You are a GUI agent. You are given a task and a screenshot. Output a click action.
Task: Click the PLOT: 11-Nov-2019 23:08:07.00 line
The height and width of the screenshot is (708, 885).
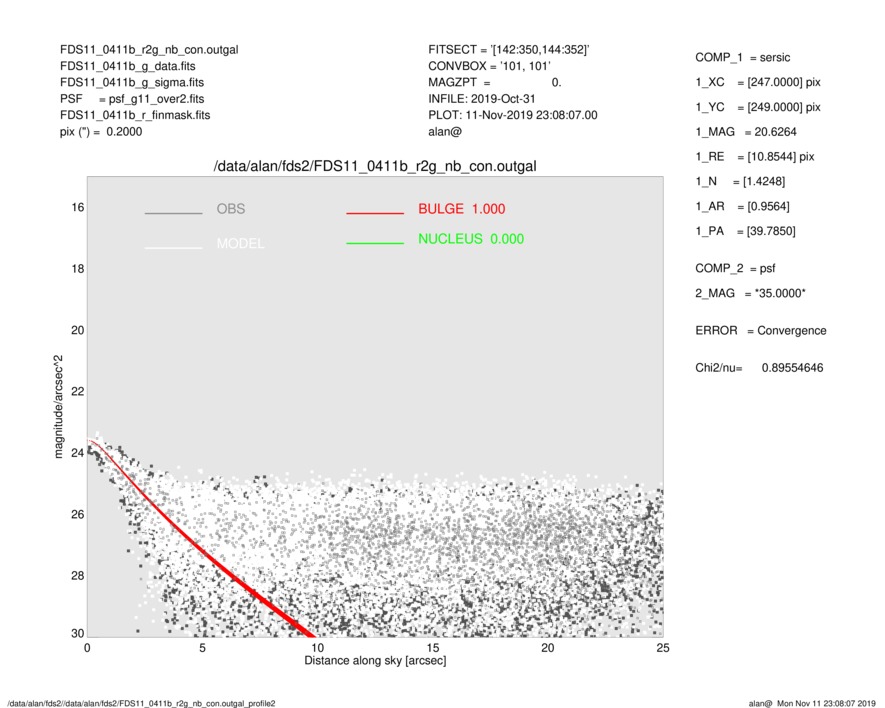[512, 115]
